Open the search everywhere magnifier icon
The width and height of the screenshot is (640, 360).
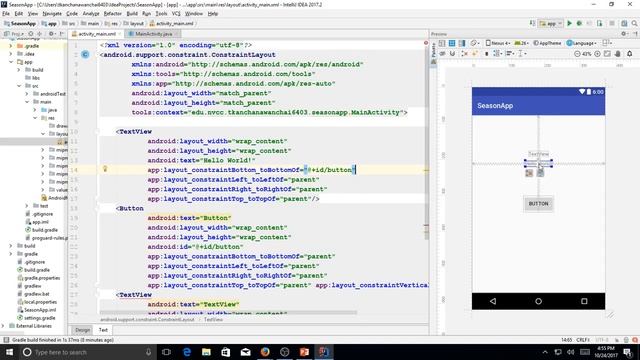[x=634, y=24]
